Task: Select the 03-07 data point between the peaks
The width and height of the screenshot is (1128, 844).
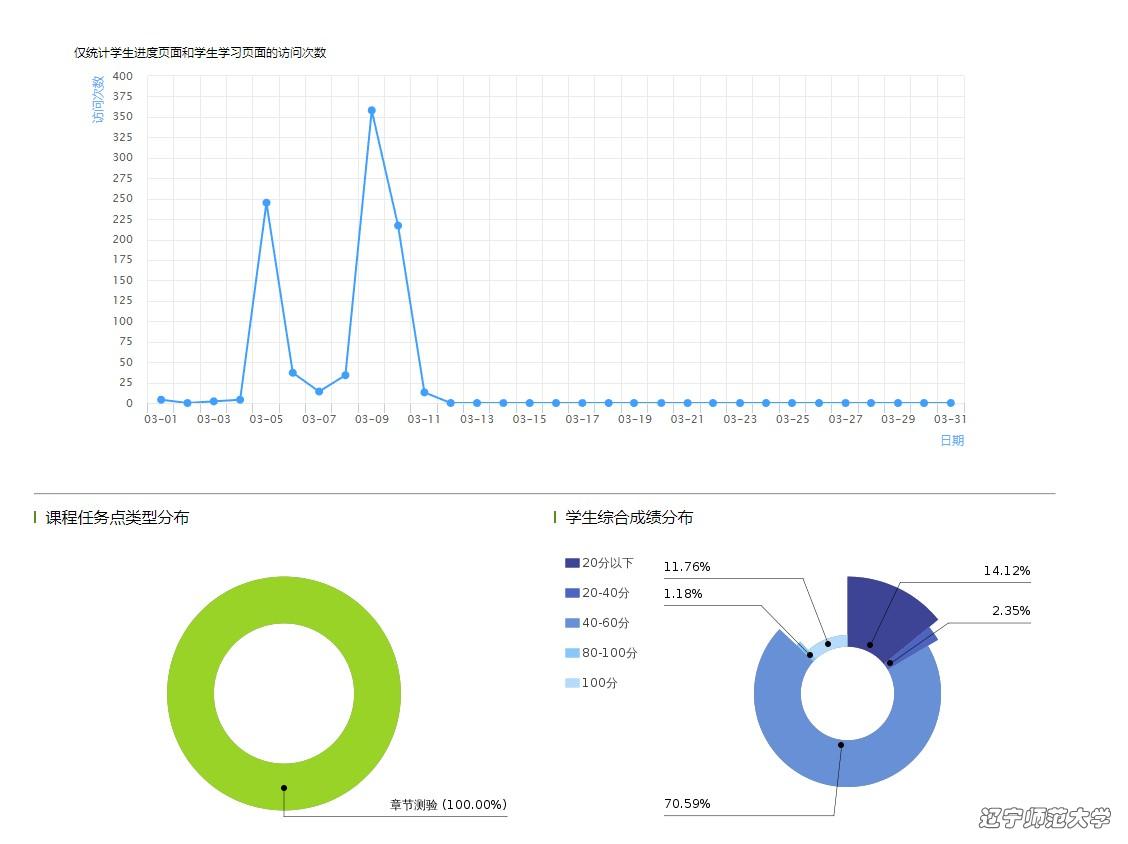Action: click(319, 391)
